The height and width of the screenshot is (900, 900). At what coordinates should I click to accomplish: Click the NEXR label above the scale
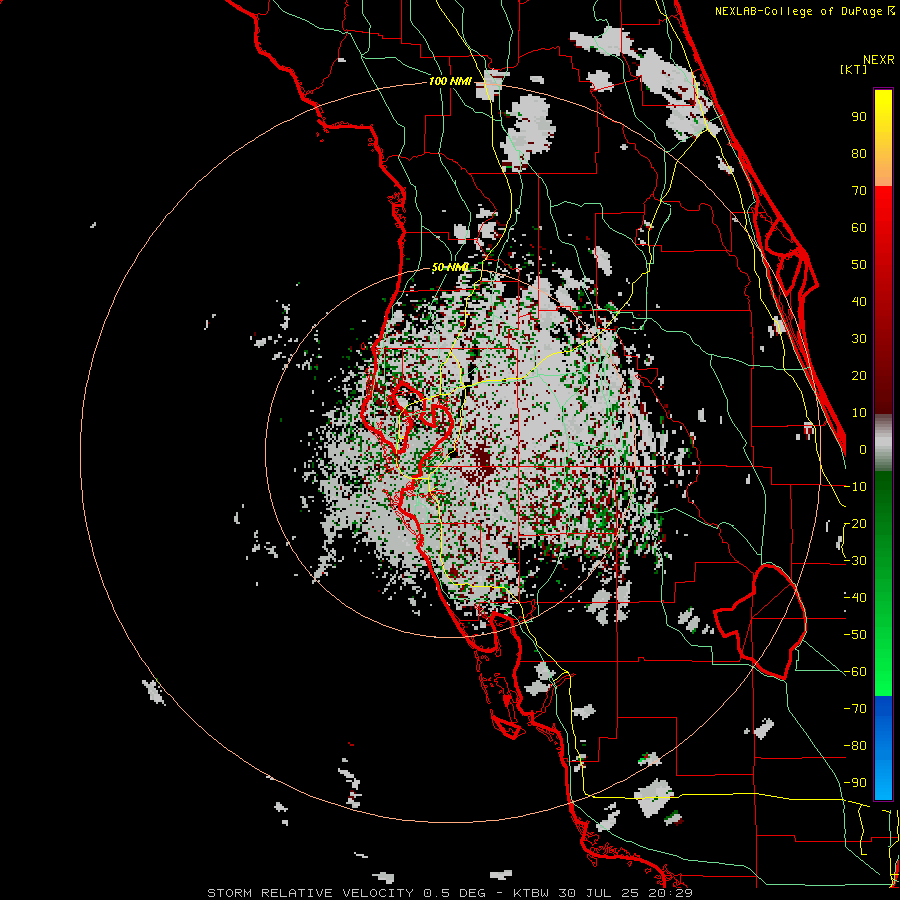pyautogui.click(x=879, y=60)
